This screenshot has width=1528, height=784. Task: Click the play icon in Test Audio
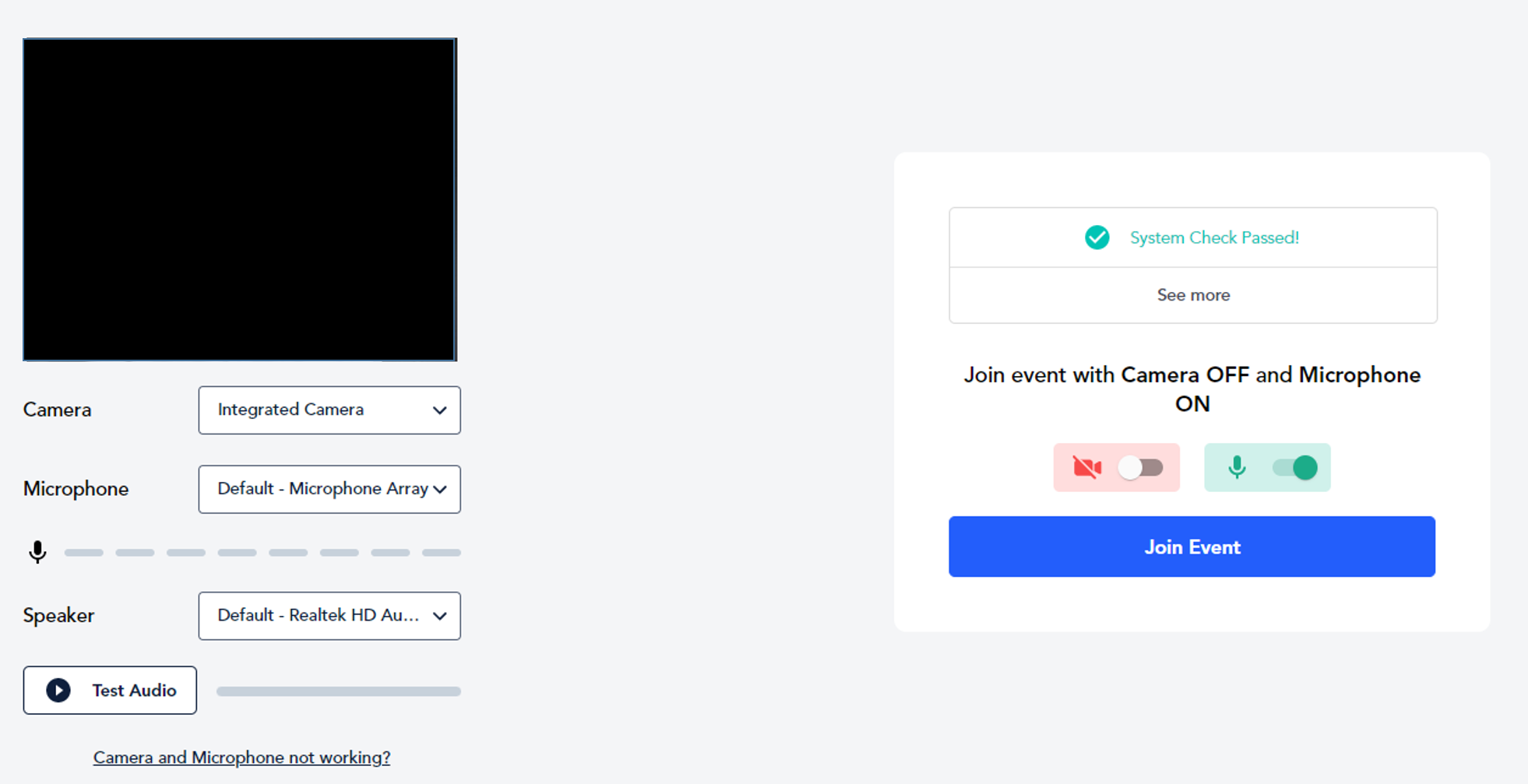(58, 690)
